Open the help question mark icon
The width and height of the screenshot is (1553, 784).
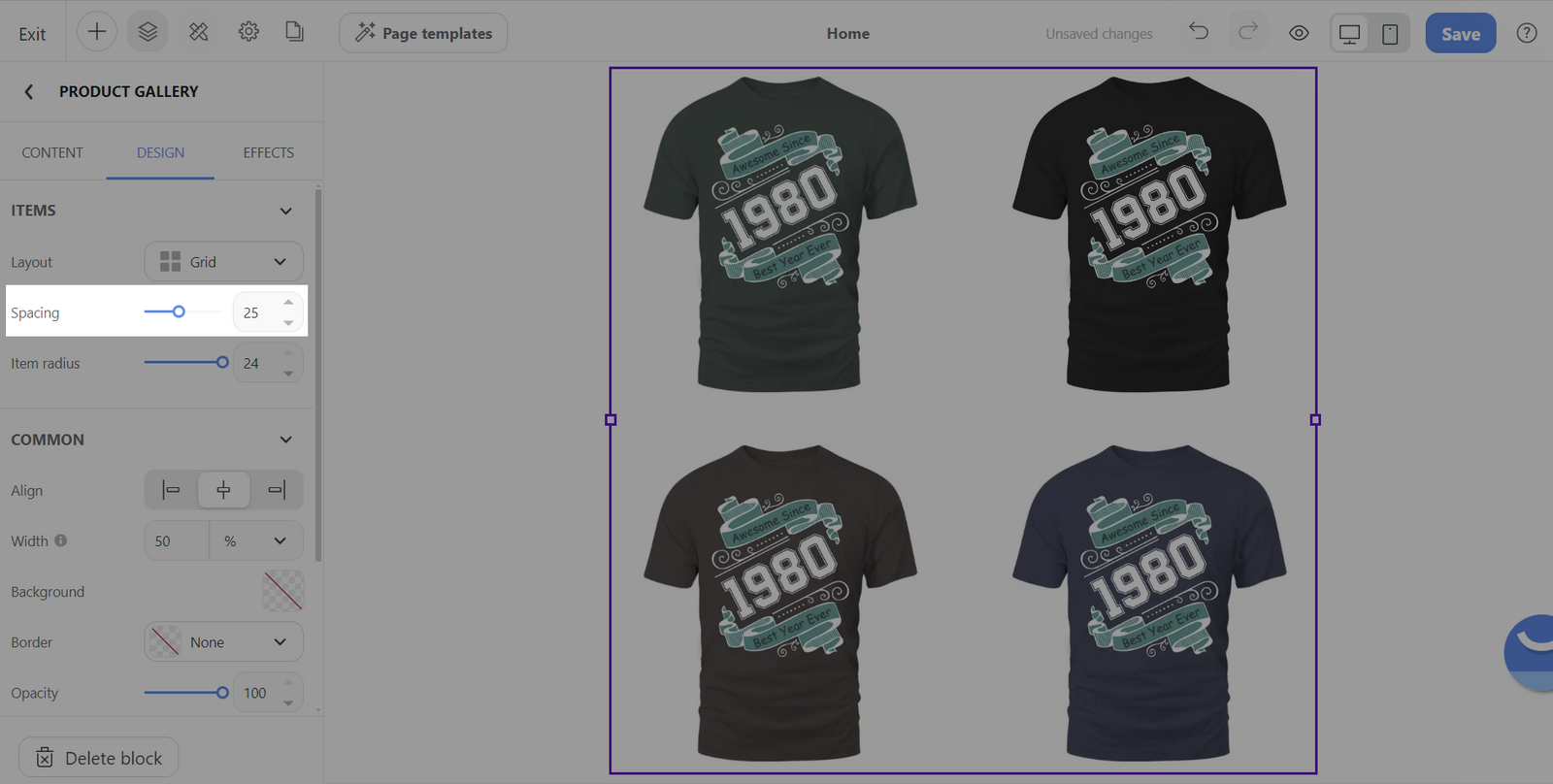[1526, 33]
